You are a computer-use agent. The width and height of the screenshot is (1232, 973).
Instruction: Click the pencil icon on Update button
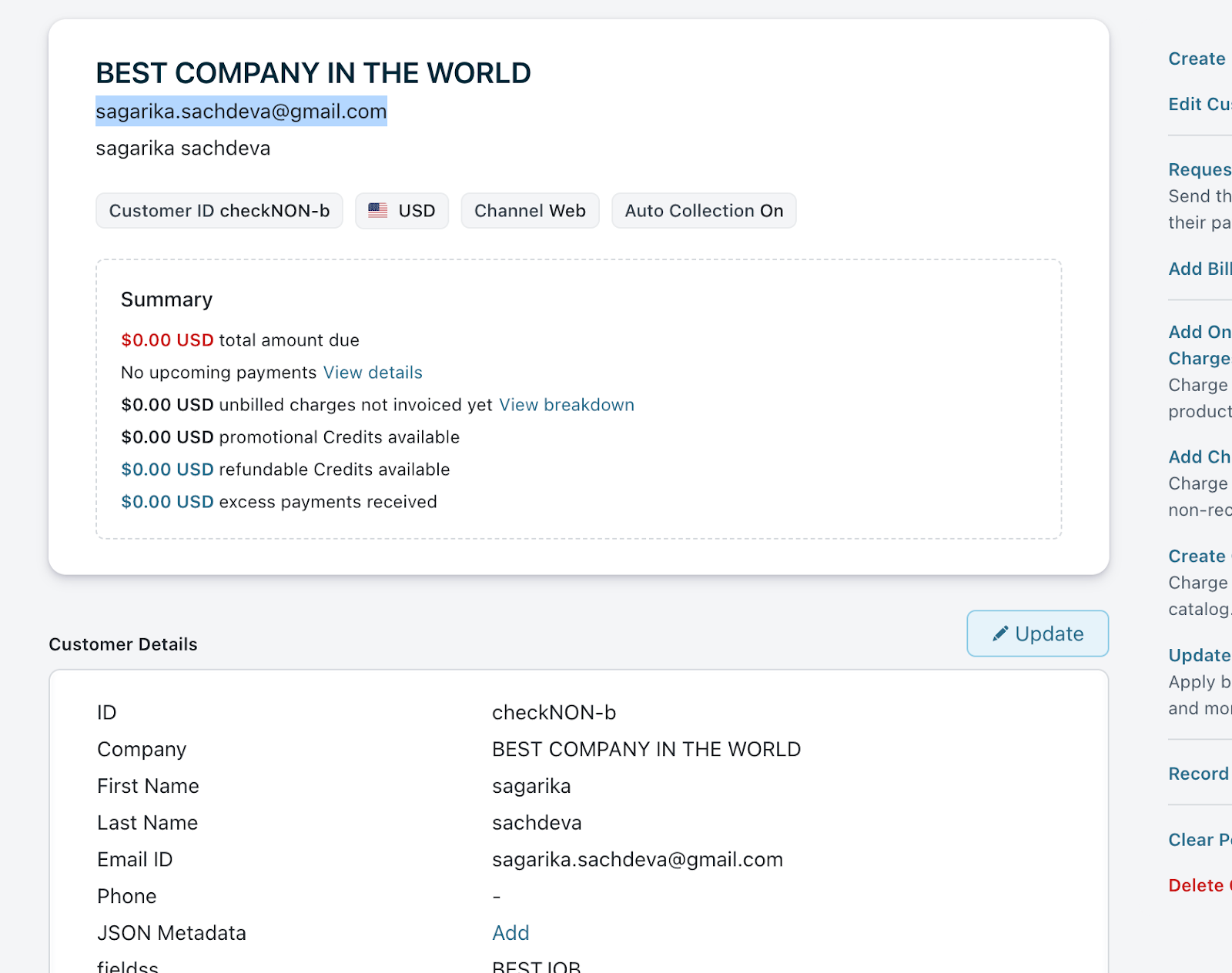coord(999,634)
